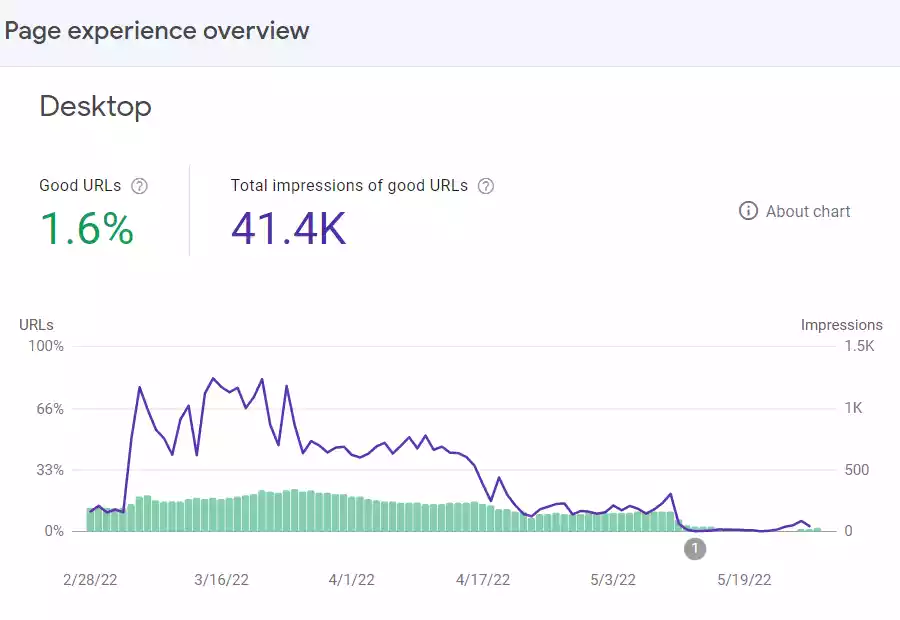Click the 66% URLs axis label
Image resolution: width=900 pixels, height=620 pixels.
pyautogui.click(x=50, y=409)
